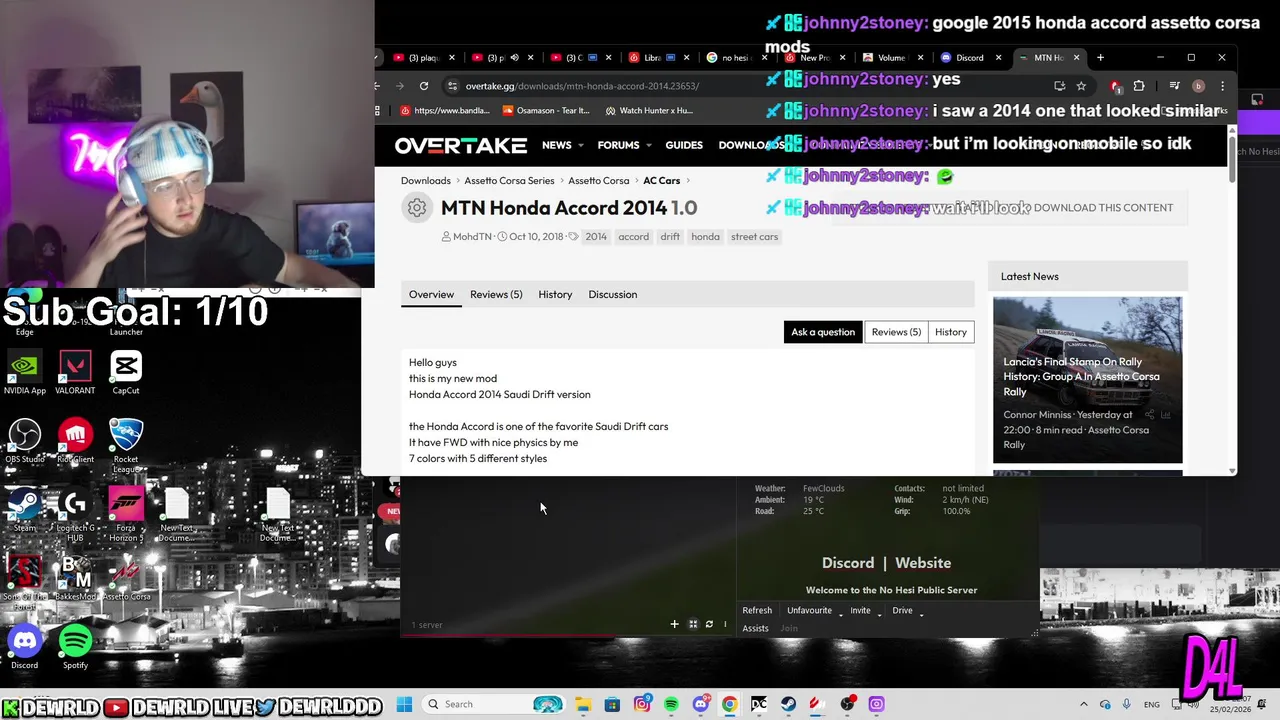The width and height of the screenshot is (1280, 720).
Task: Select the Riot Client desktop icon
Action: click(75, 441)
